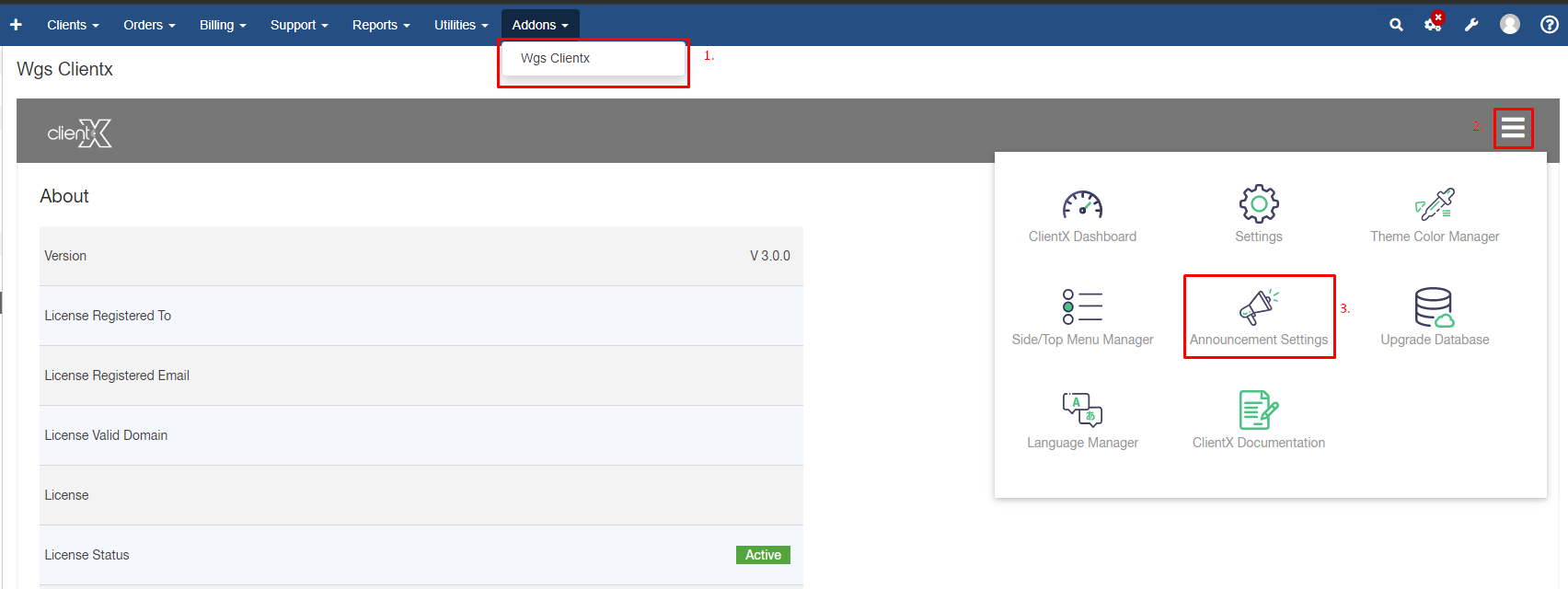Open Side/Top Menu Manager
This screenshot has height=589, width=1568.
[1082, 308]
